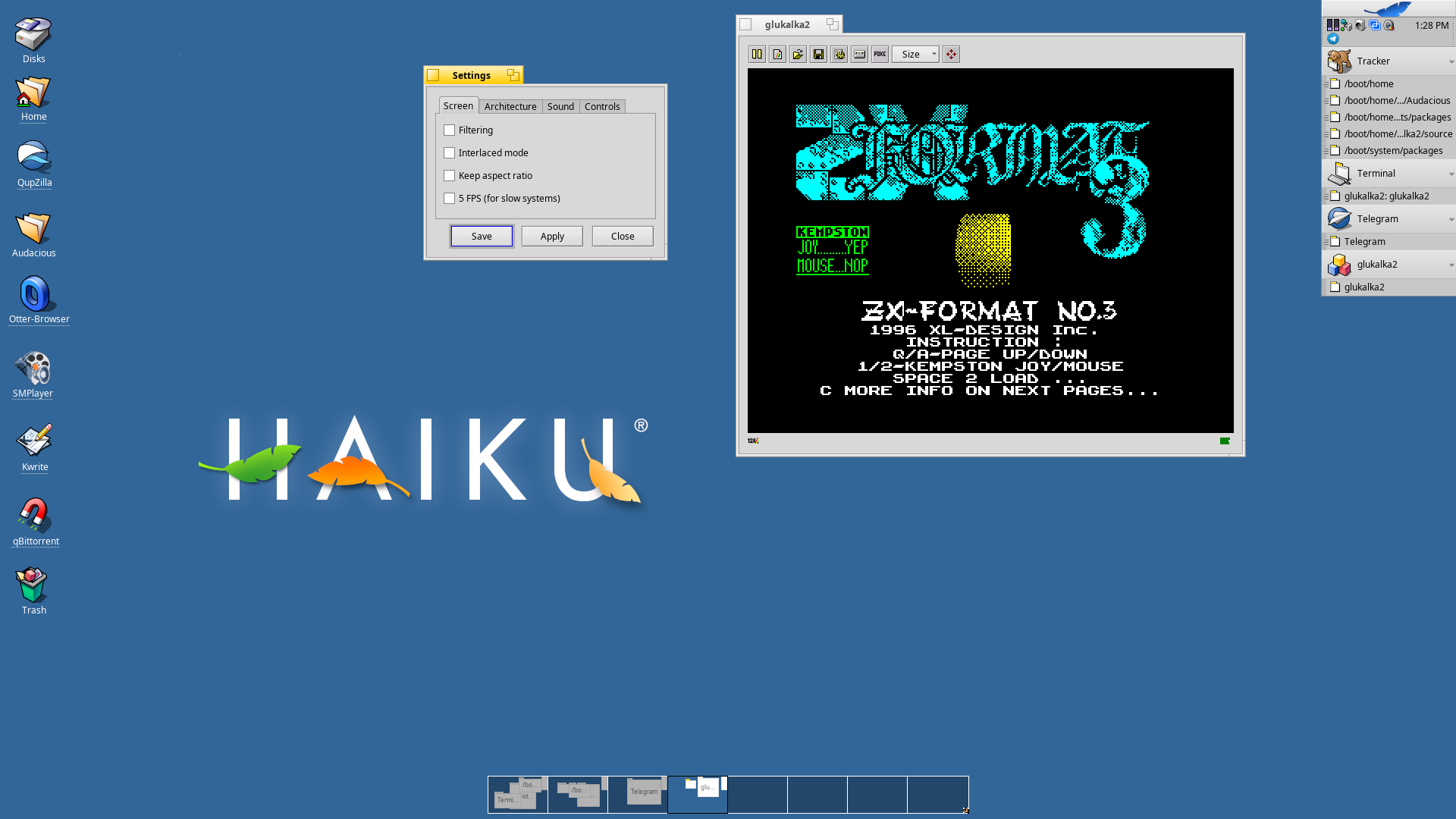The image size is (1456, 819).
Task: Open the Disks desktop icon
Action: [x=33, y=41]
